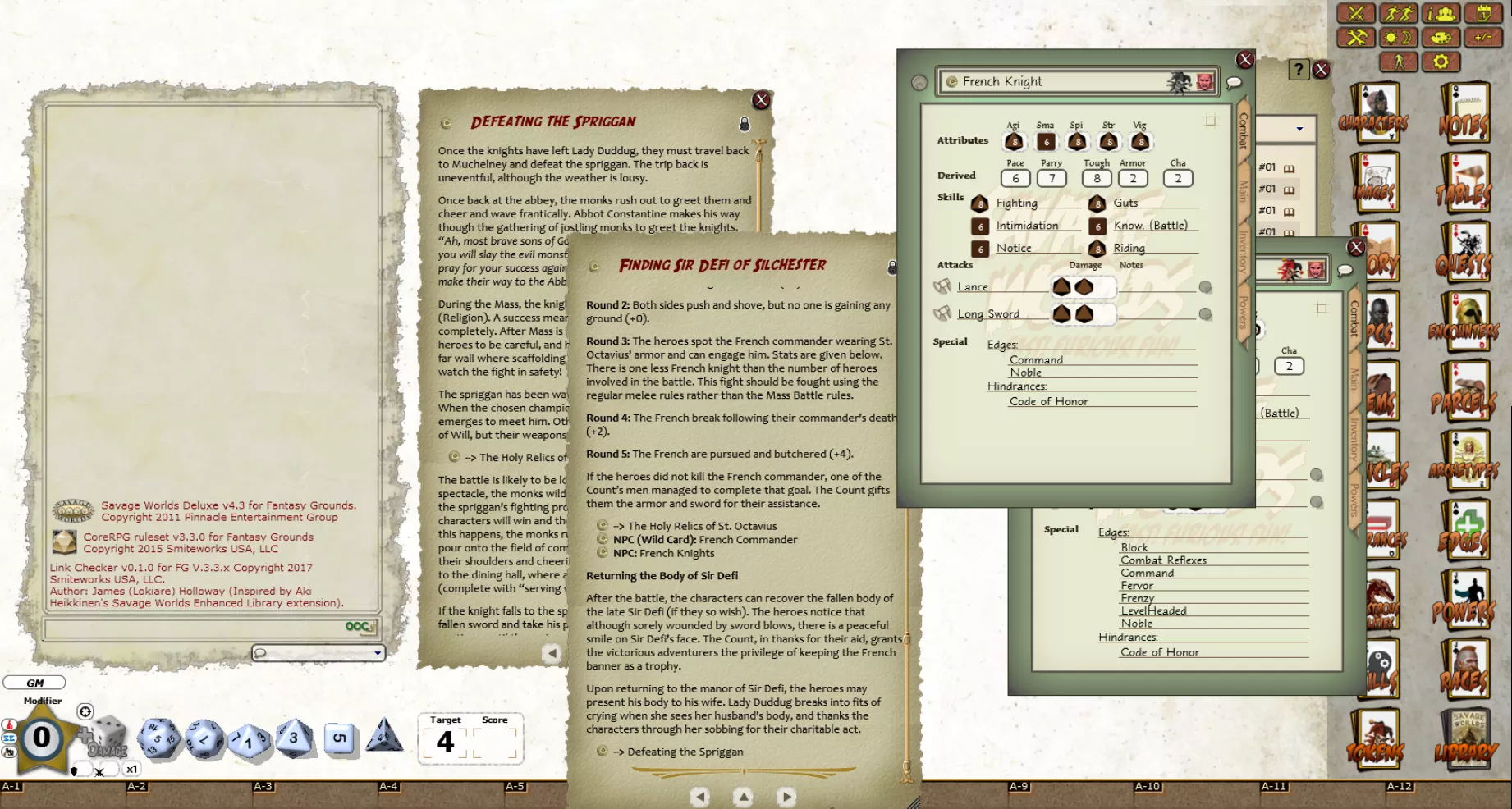The image size is (1512, 809).
Task: Open the Parcels sidebar button
Action: 1465,391
